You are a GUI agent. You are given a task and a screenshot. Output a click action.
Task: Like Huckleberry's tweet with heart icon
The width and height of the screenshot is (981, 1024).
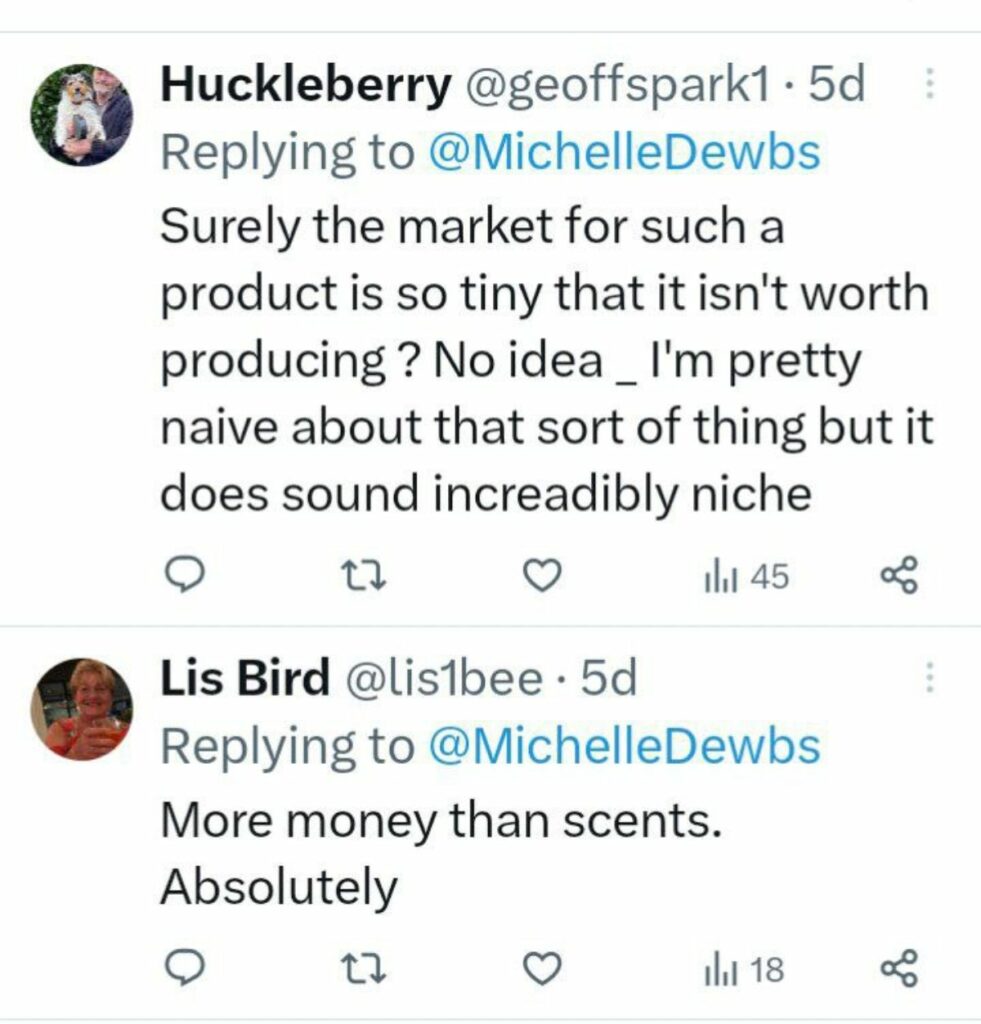tap(540, 576)
